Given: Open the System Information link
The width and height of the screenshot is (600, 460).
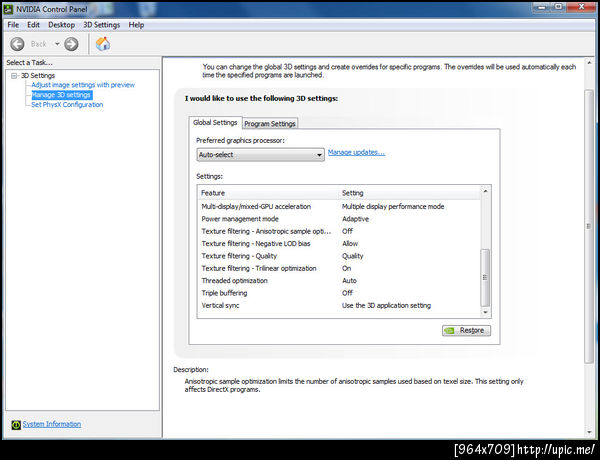Looking at the screenshot, I should tap(52, 424).
